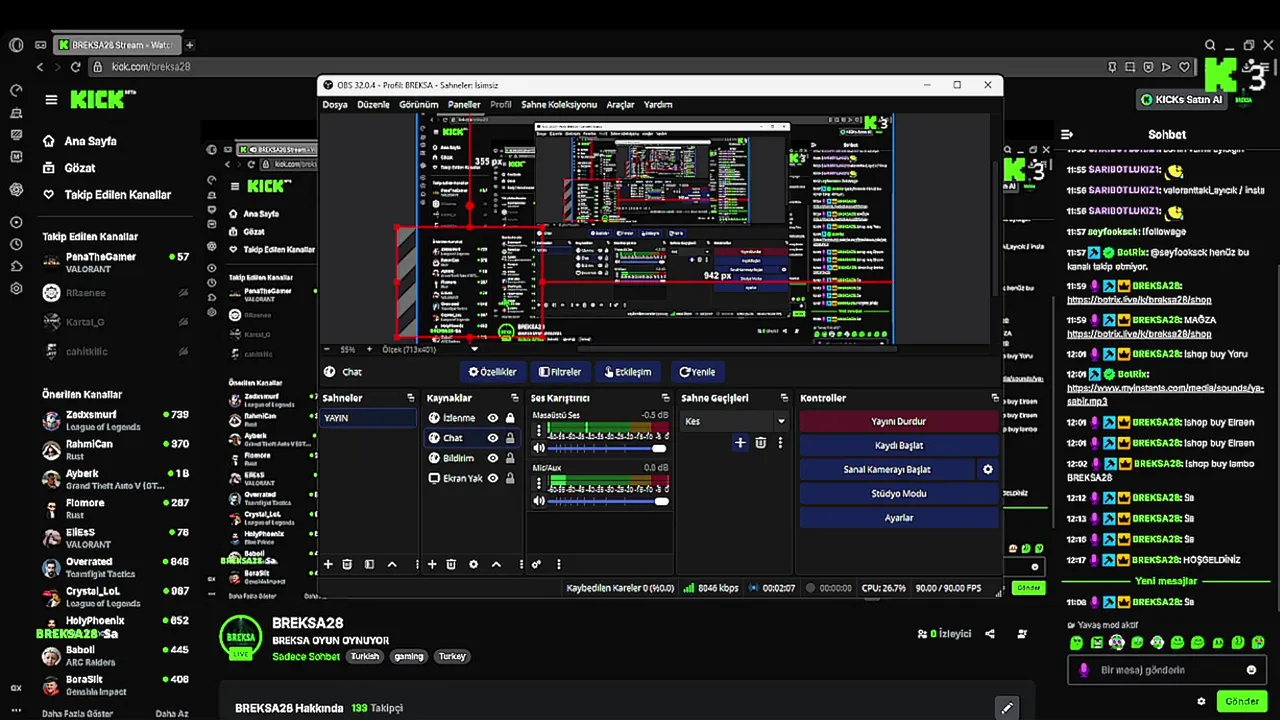Open Filtreler for selected source
Image resolution: width=1280 pixels, height=720 pixels.
[x=560, y=372]
